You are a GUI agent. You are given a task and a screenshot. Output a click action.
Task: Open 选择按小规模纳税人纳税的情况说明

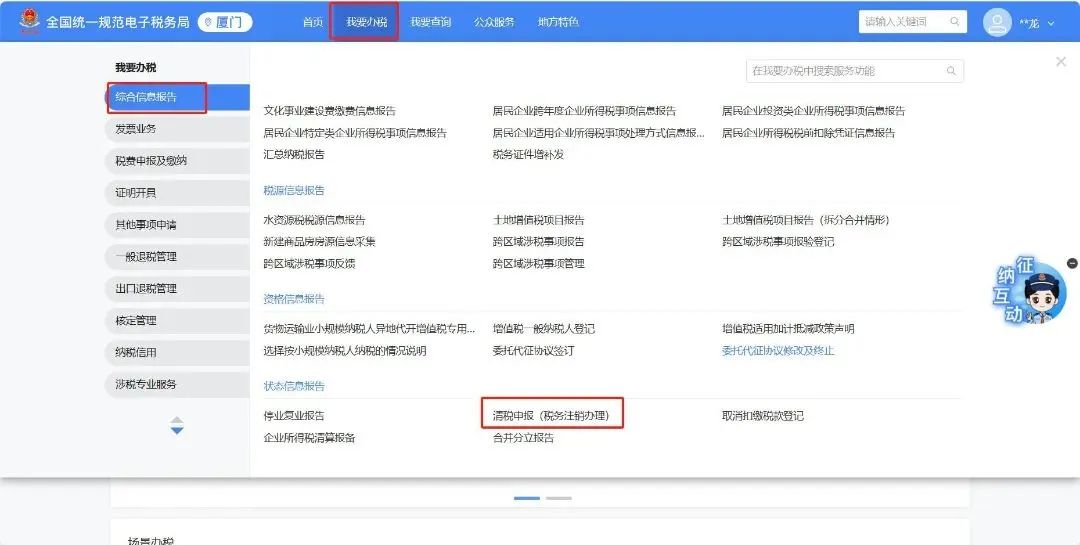coord(344,351)
